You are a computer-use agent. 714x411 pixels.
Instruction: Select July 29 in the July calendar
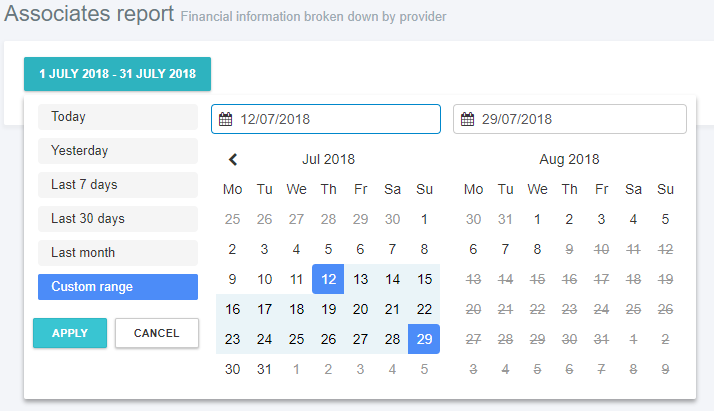click(x=424, y=339)
